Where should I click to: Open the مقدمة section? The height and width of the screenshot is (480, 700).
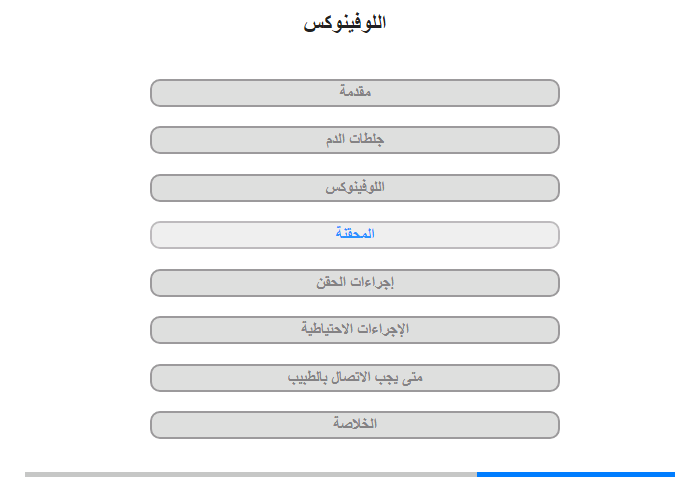(355, 92)
